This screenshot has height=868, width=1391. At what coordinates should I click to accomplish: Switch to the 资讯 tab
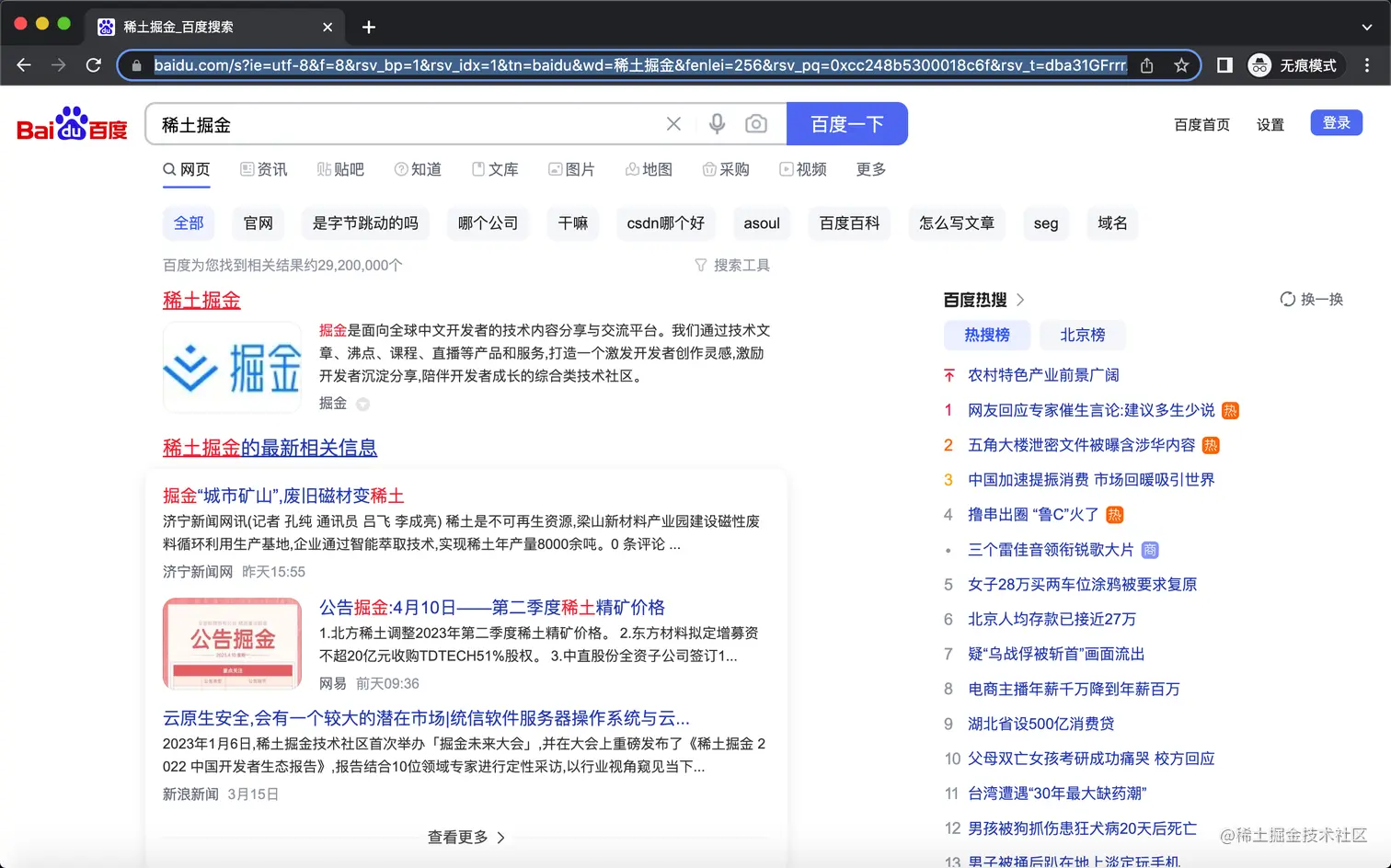coord(264,169)
